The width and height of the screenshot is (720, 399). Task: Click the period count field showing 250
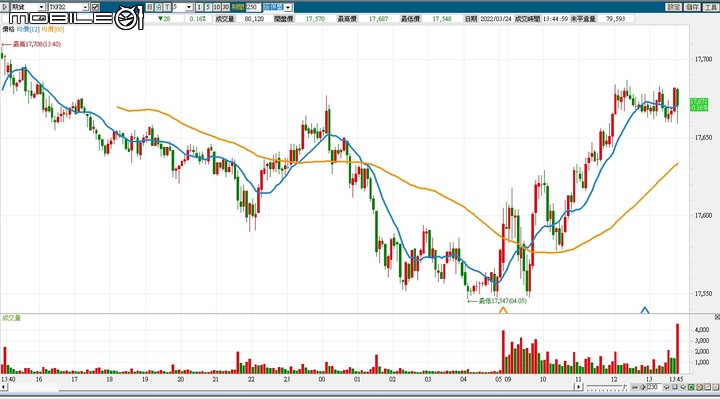[253, 7]
